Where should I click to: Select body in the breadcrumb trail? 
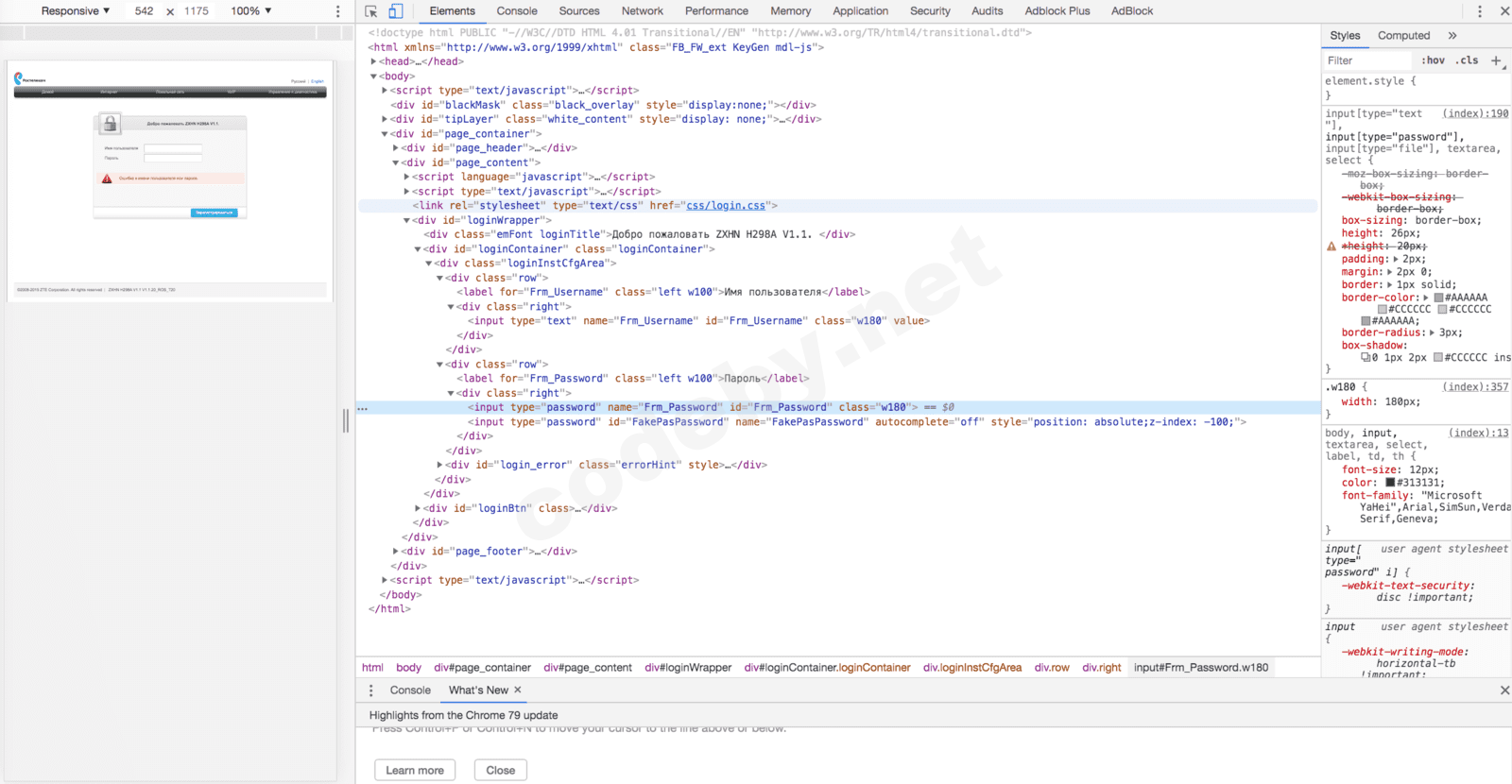click(x=409, y=668)
